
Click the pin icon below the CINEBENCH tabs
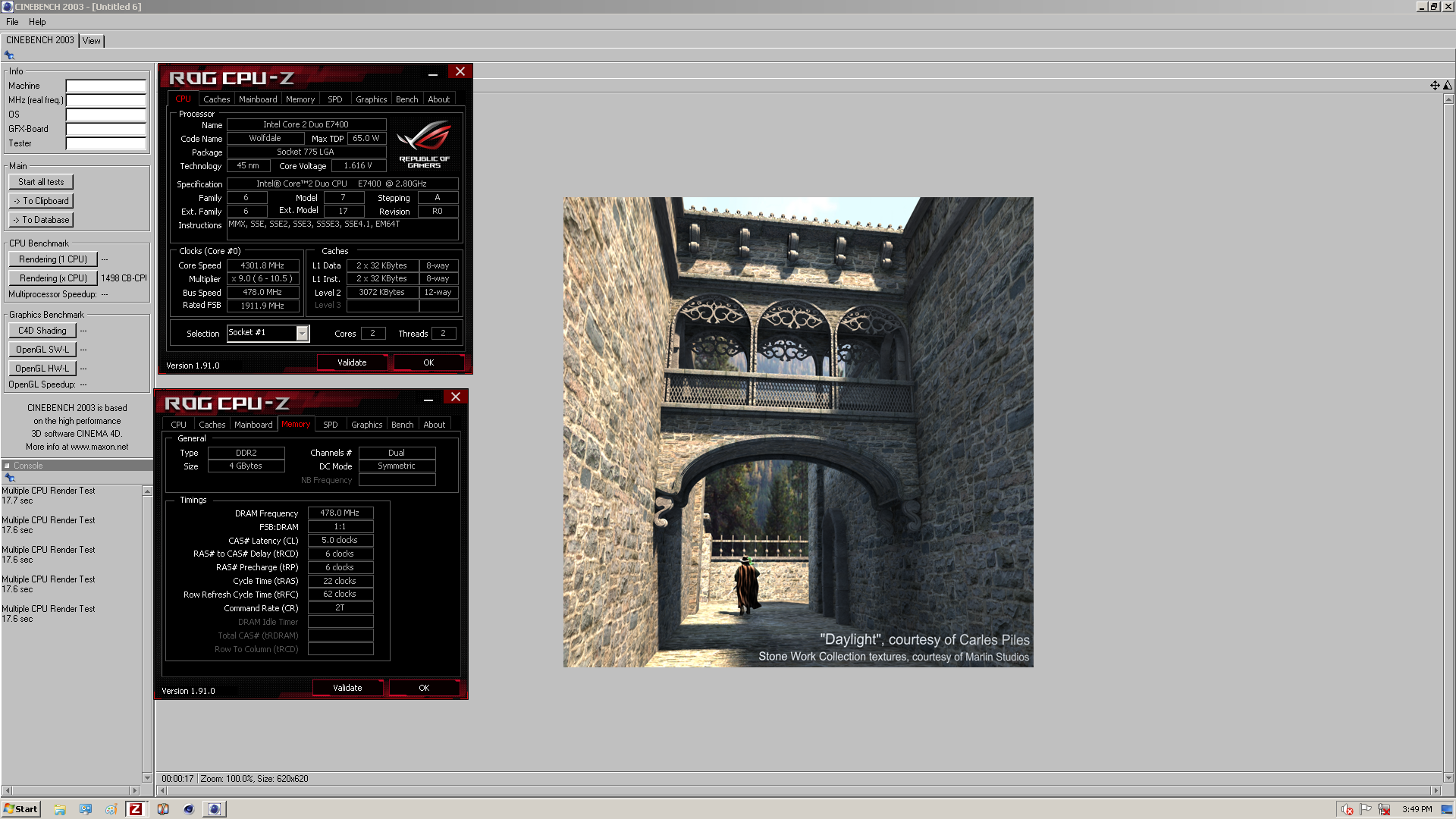tap(9, 55)
